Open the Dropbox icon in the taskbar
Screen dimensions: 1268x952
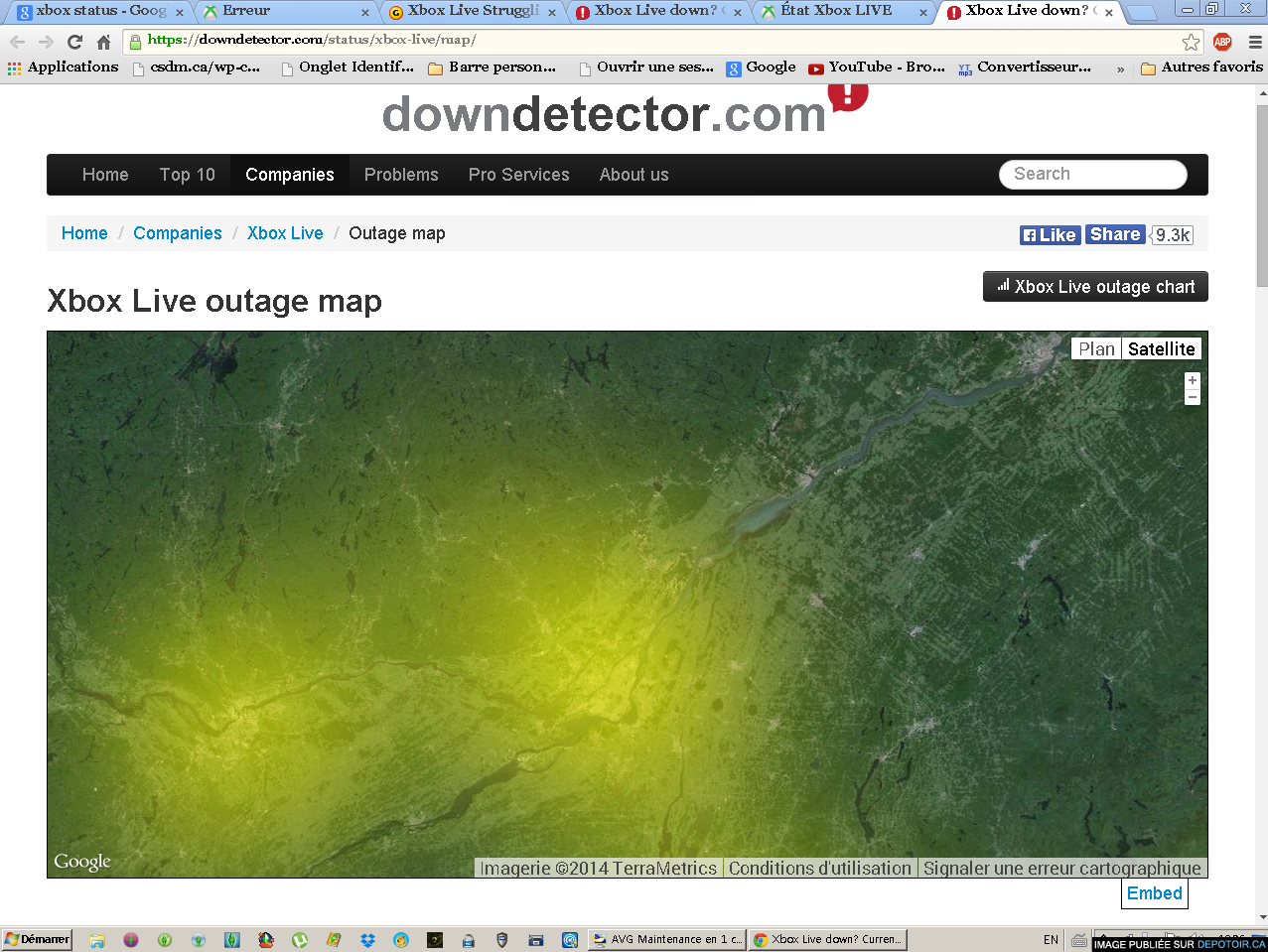point(367,939)
